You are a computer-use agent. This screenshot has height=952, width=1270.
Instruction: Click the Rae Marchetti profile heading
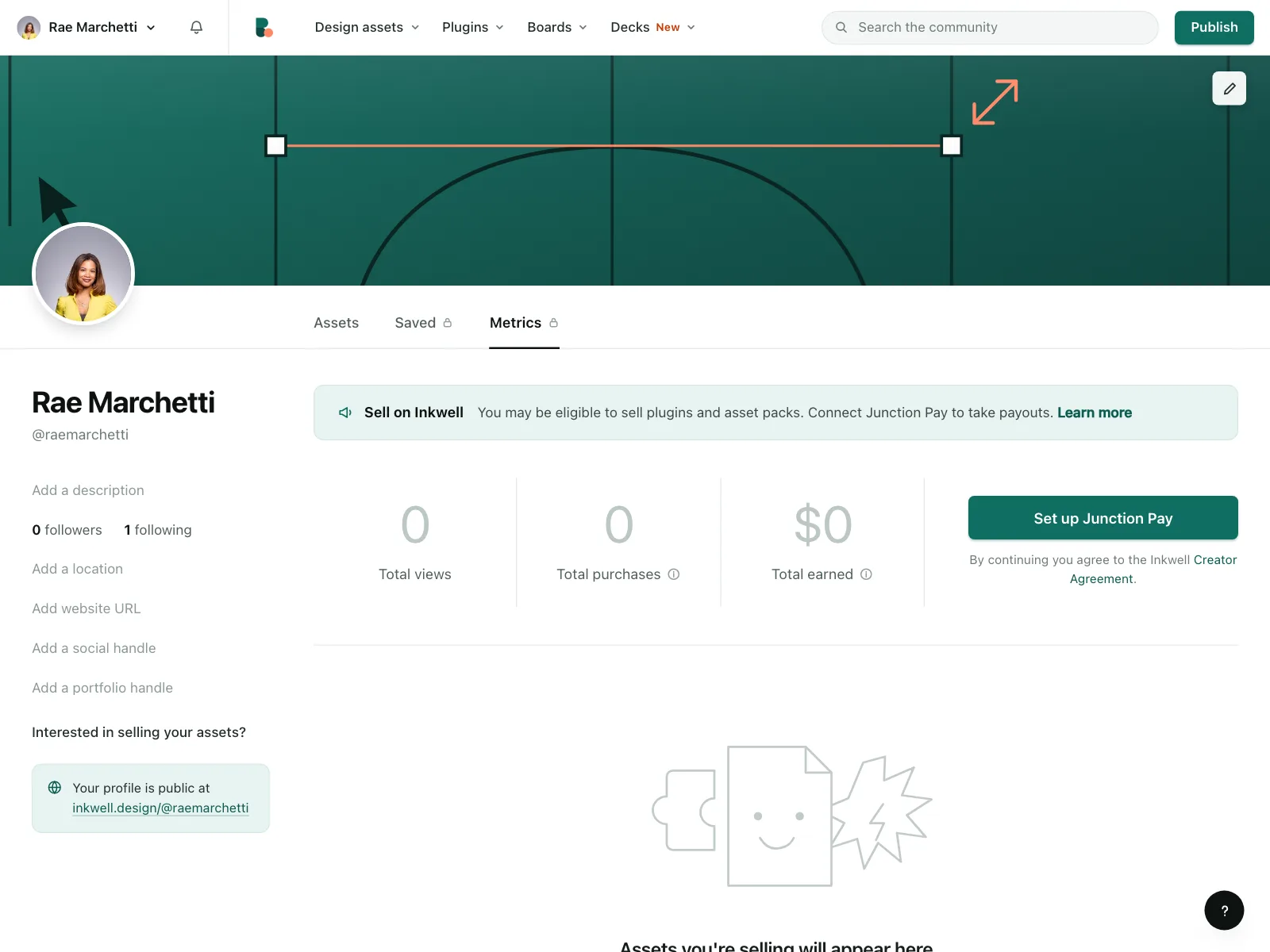pos(123,402)
